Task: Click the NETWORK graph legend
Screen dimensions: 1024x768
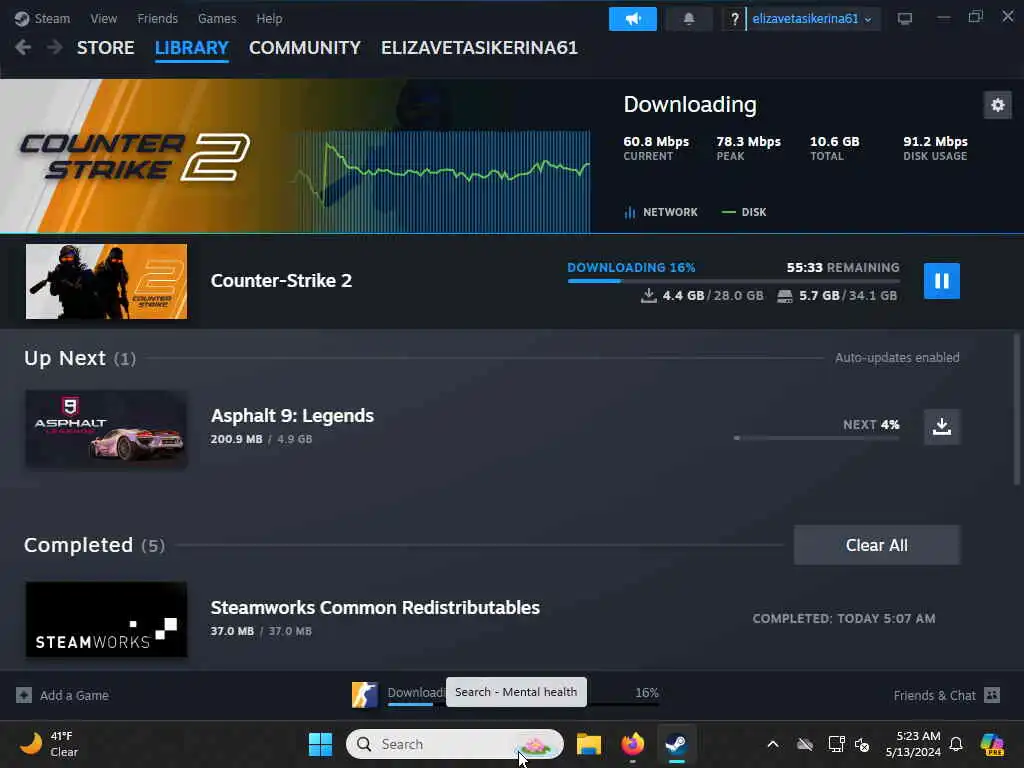Action: point(660,212)
